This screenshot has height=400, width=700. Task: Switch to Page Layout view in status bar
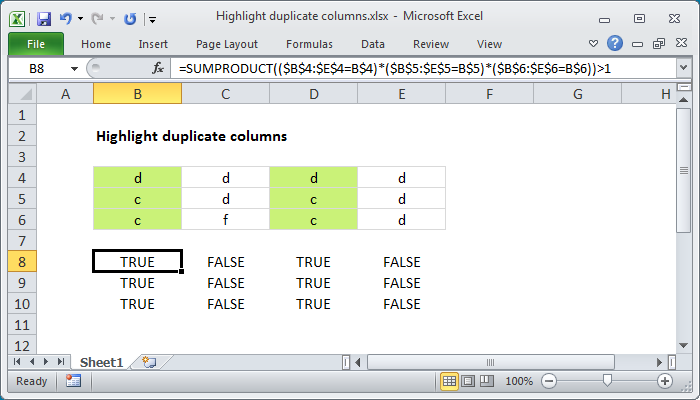pos(467,381)
